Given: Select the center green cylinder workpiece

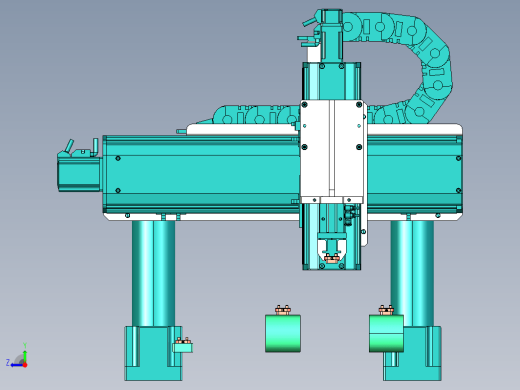Looking at the screenshot, I should pos(283,333).
